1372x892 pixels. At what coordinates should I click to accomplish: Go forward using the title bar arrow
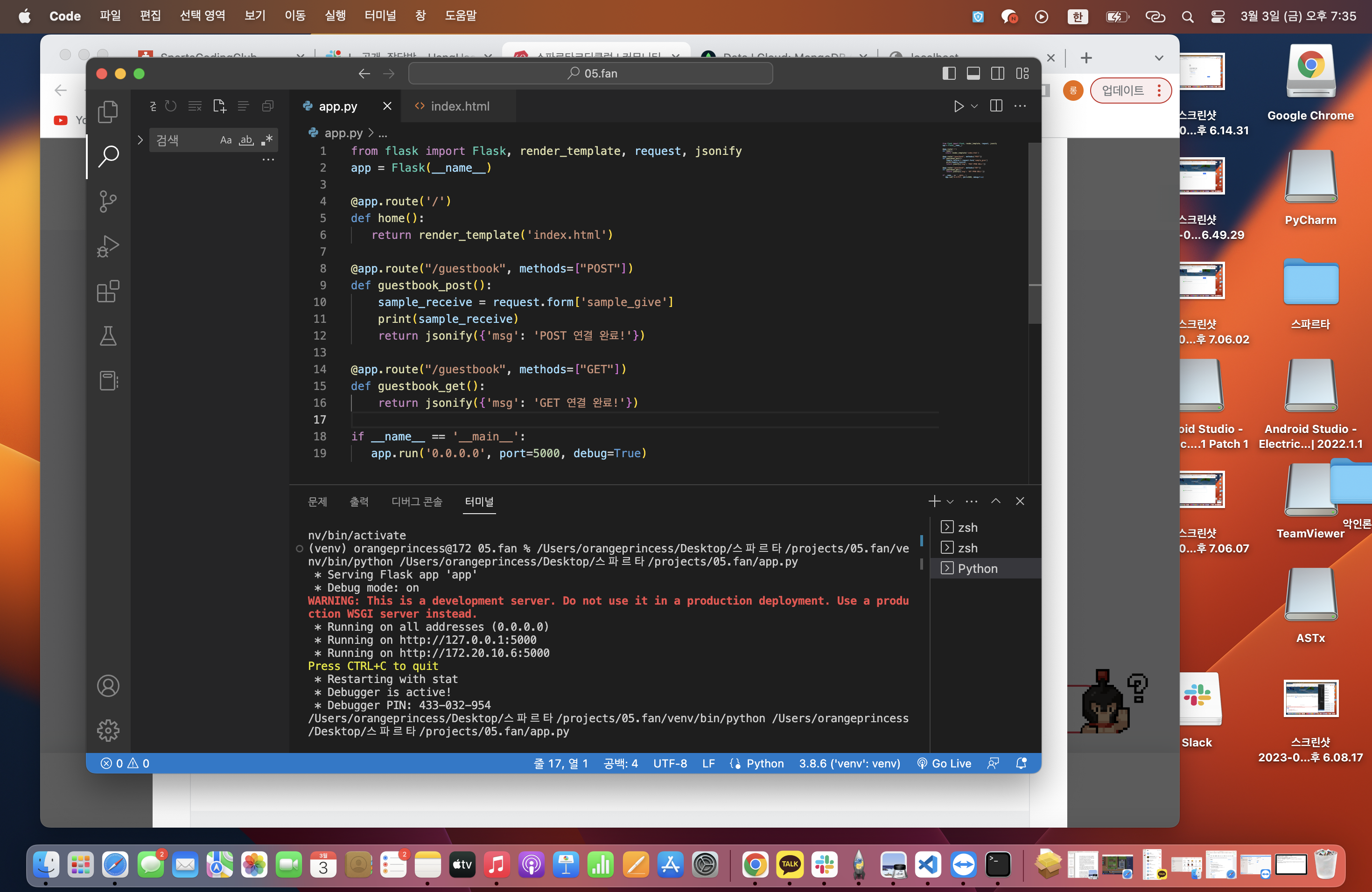pos(389,74)
